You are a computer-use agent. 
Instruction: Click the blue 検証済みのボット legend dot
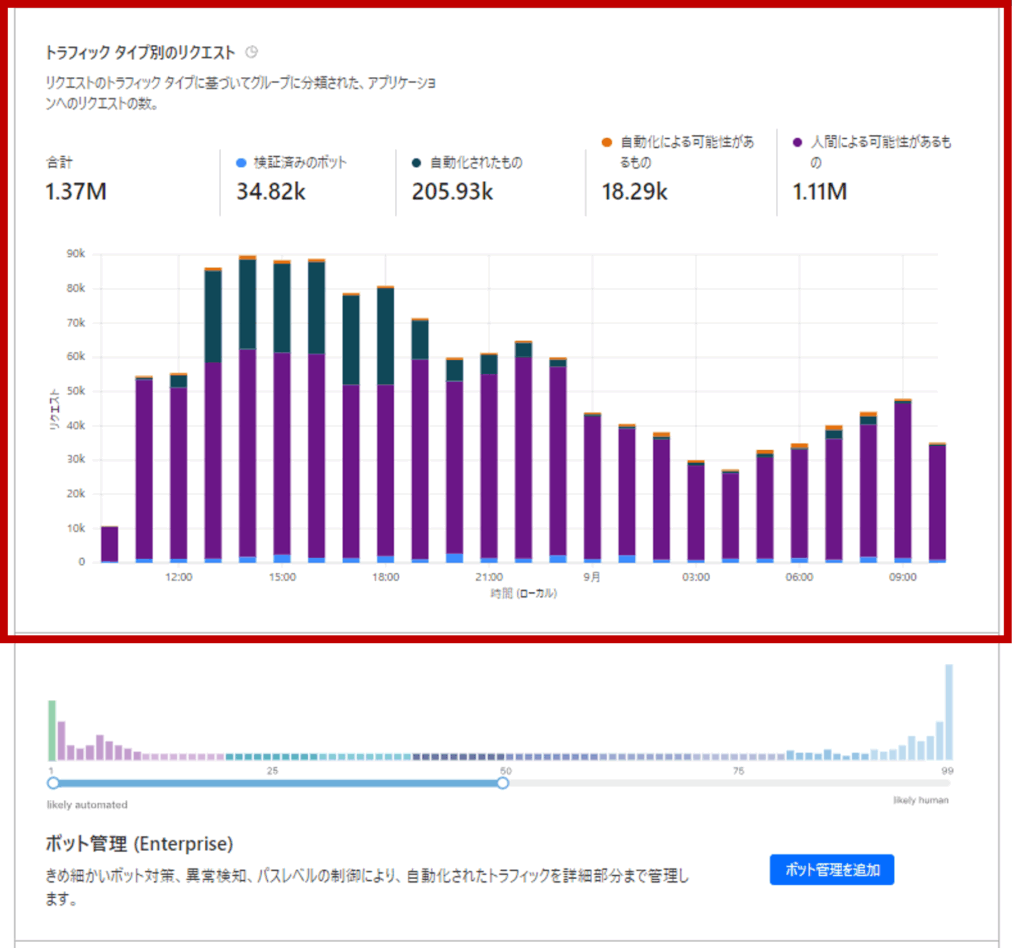coord(240,162)
